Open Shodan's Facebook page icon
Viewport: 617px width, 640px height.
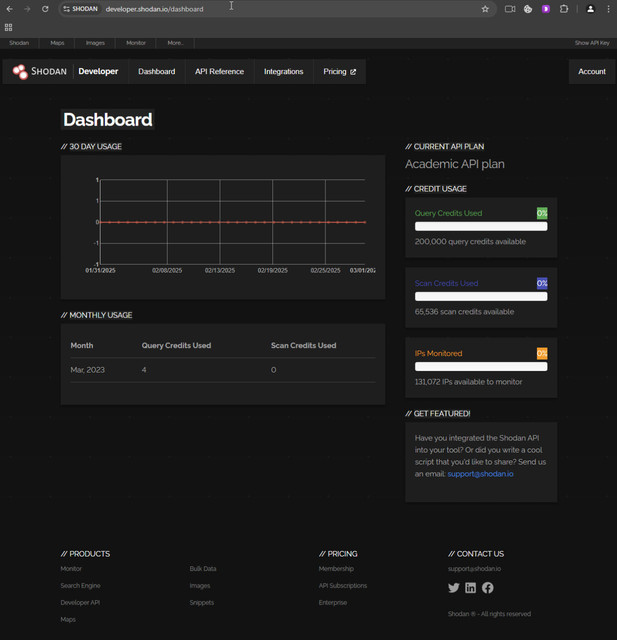pos(488,588)
